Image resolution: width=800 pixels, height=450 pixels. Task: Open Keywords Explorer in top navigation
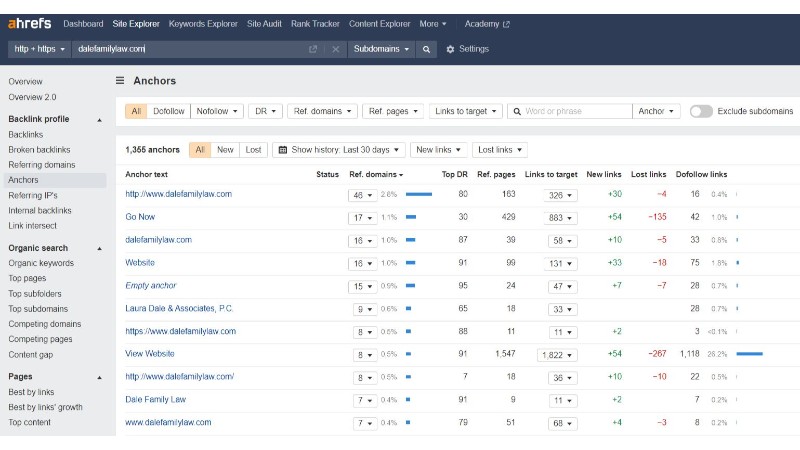(203, 24)
